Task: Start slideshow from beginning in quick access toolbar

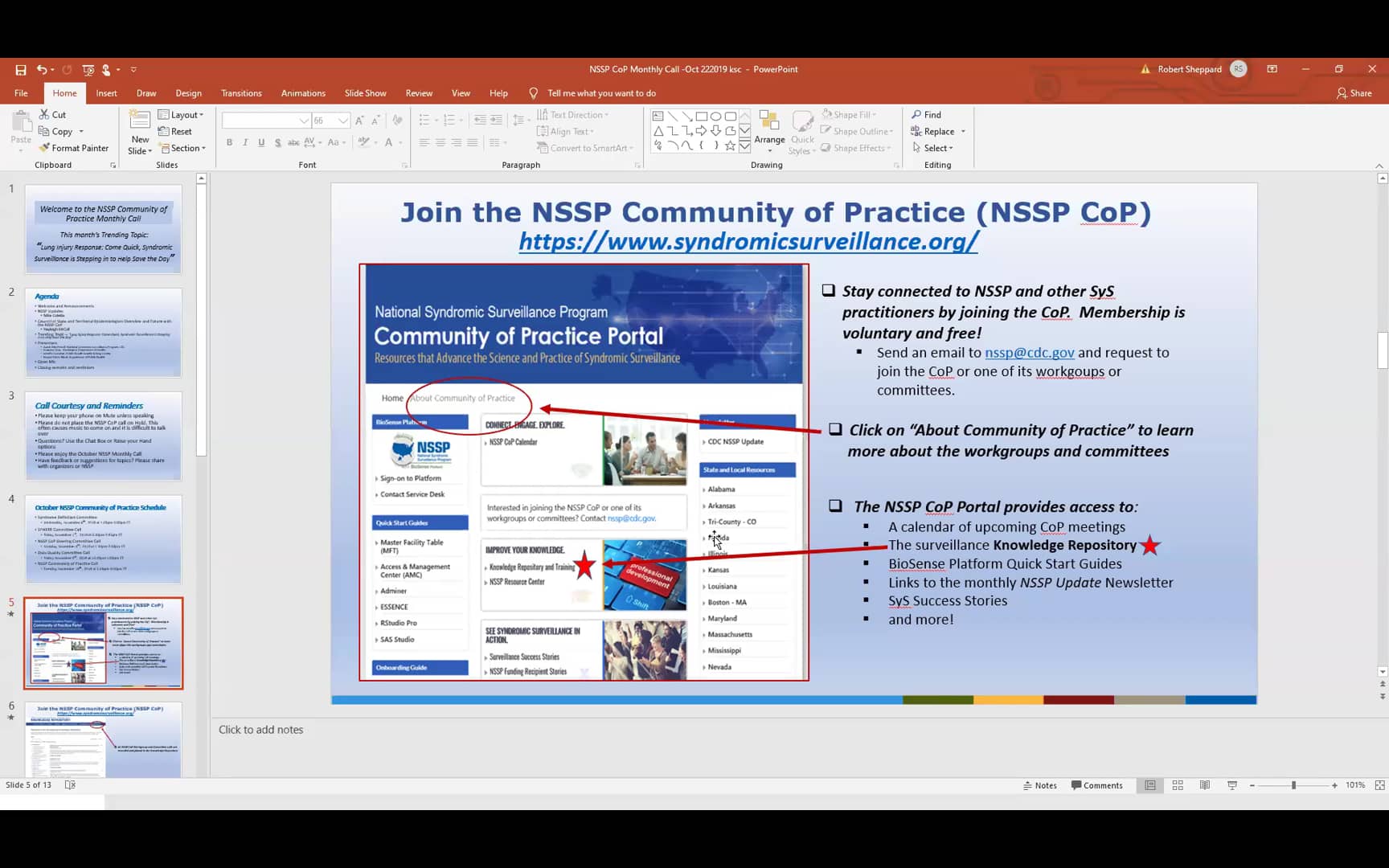Action: click(88, 70)
